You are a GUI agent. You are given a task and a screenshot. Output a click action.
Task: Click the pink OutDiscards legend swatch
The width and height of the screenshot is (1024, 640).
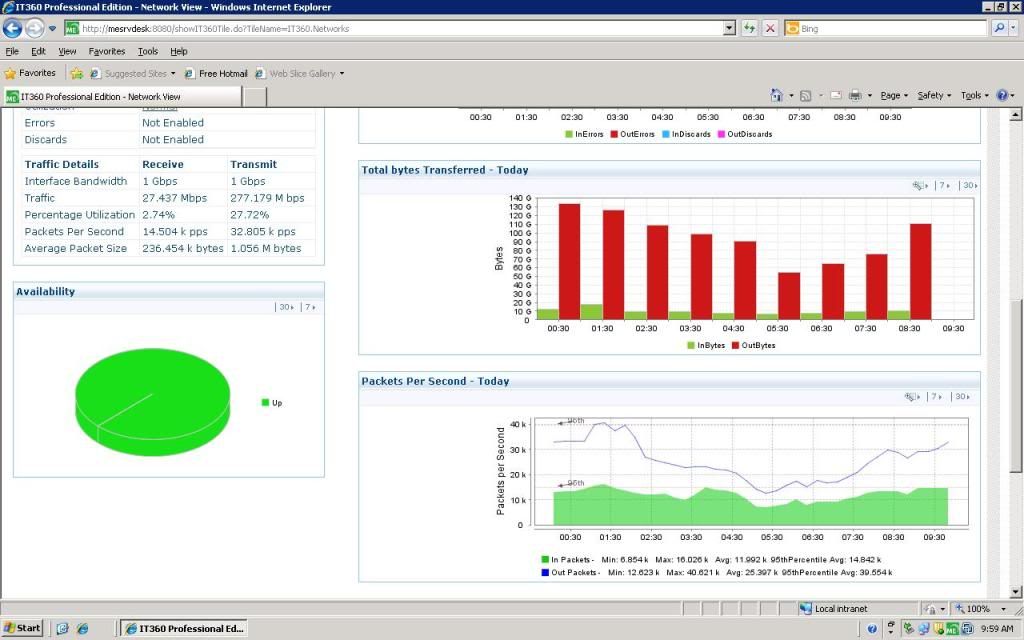[722, 134]
